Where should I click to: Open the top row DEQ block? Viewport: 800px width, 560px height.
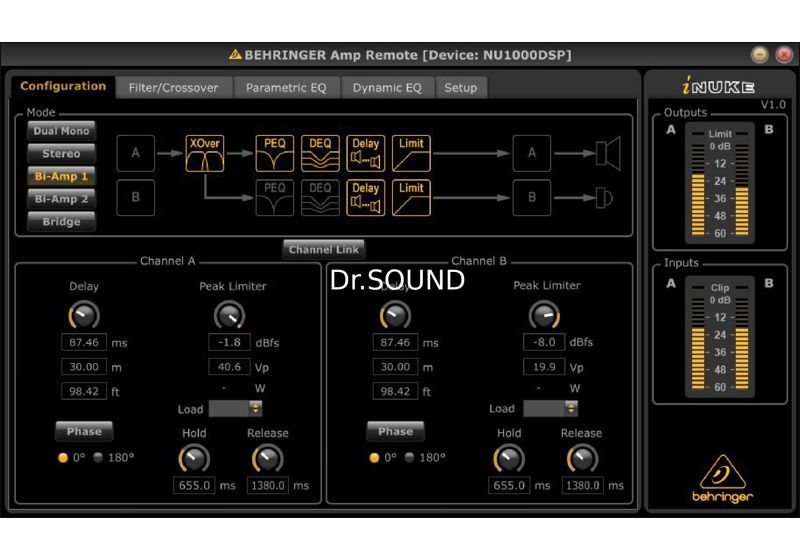[320, 153]
